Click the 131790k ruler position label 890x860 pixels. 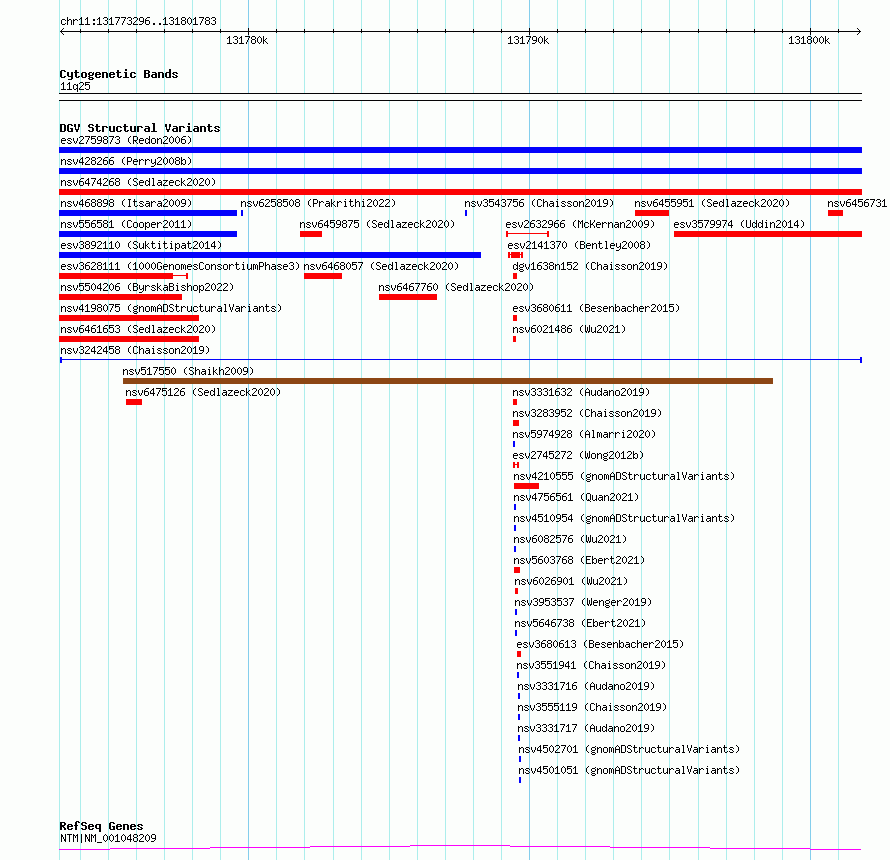(528, 40)
